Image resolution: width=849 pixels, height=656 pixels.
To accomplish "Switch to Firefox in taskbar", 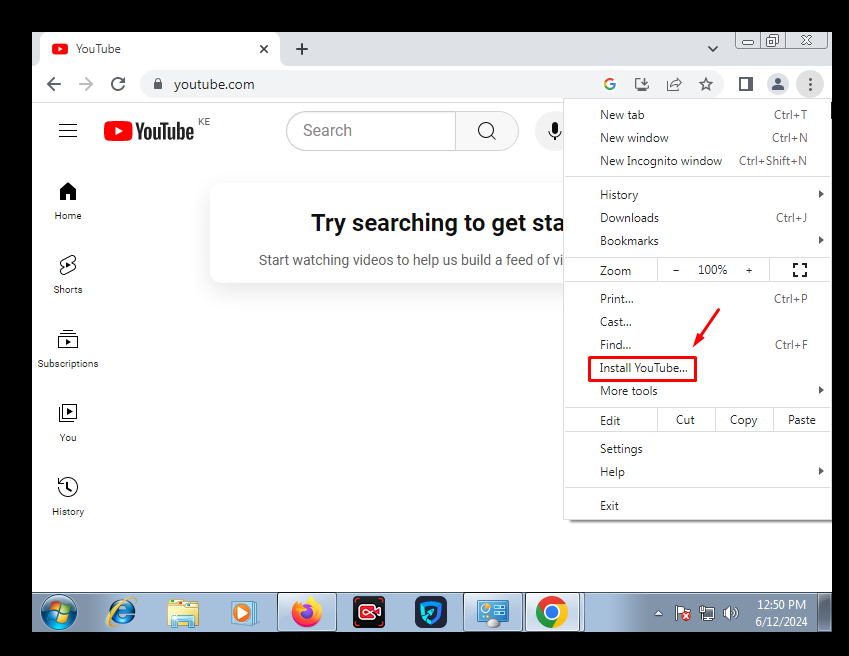I will [x=307, y=612].
